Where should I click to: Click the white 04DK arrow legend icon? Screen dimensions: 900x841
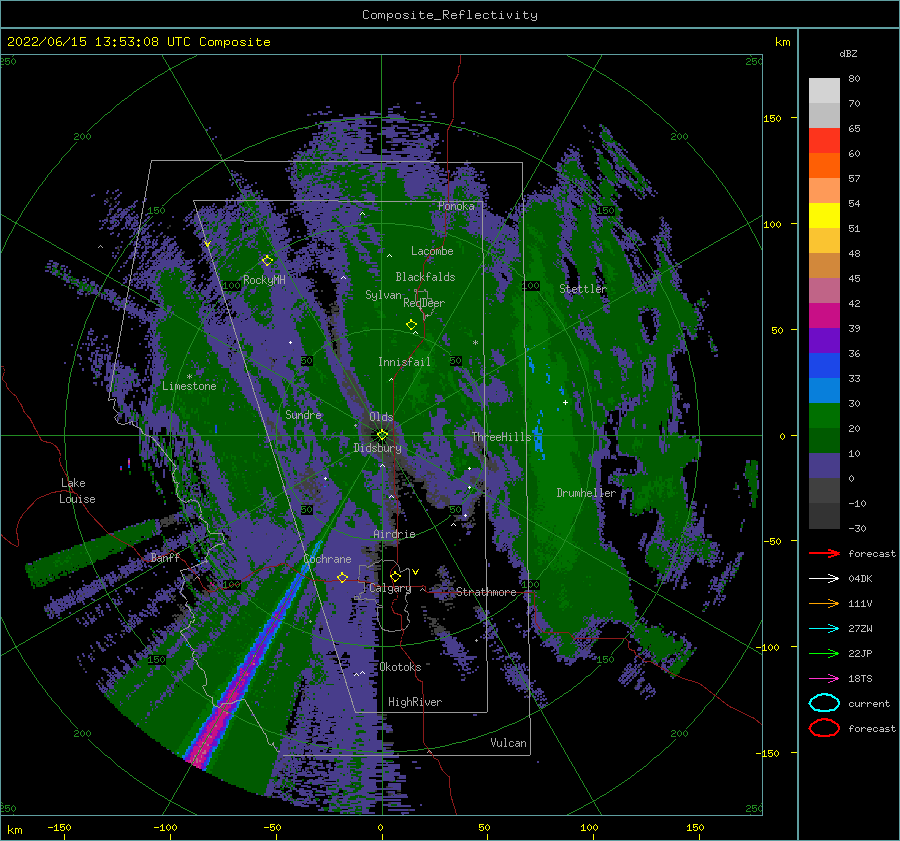[x=824, y=578]
